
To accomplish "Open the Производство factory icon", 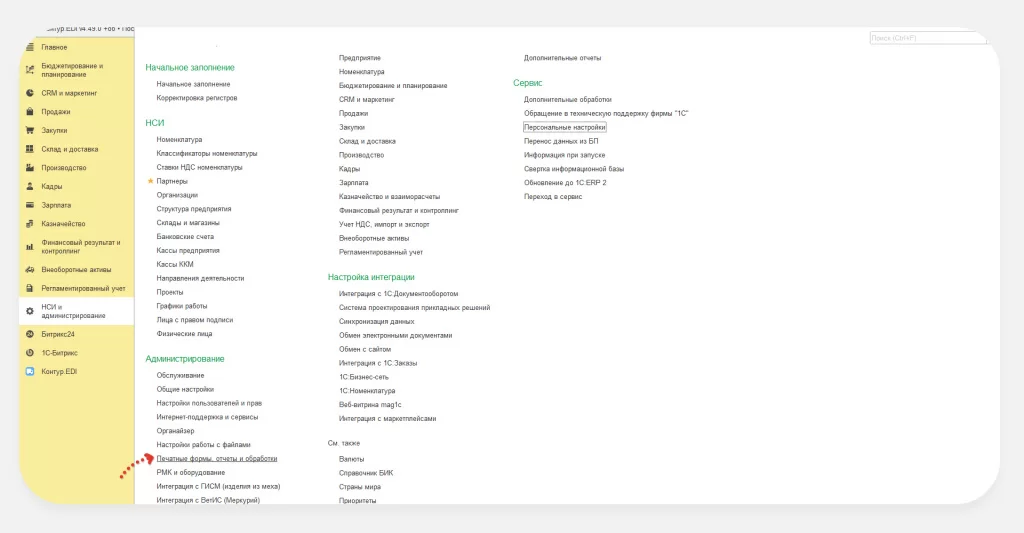I will 30,168.
